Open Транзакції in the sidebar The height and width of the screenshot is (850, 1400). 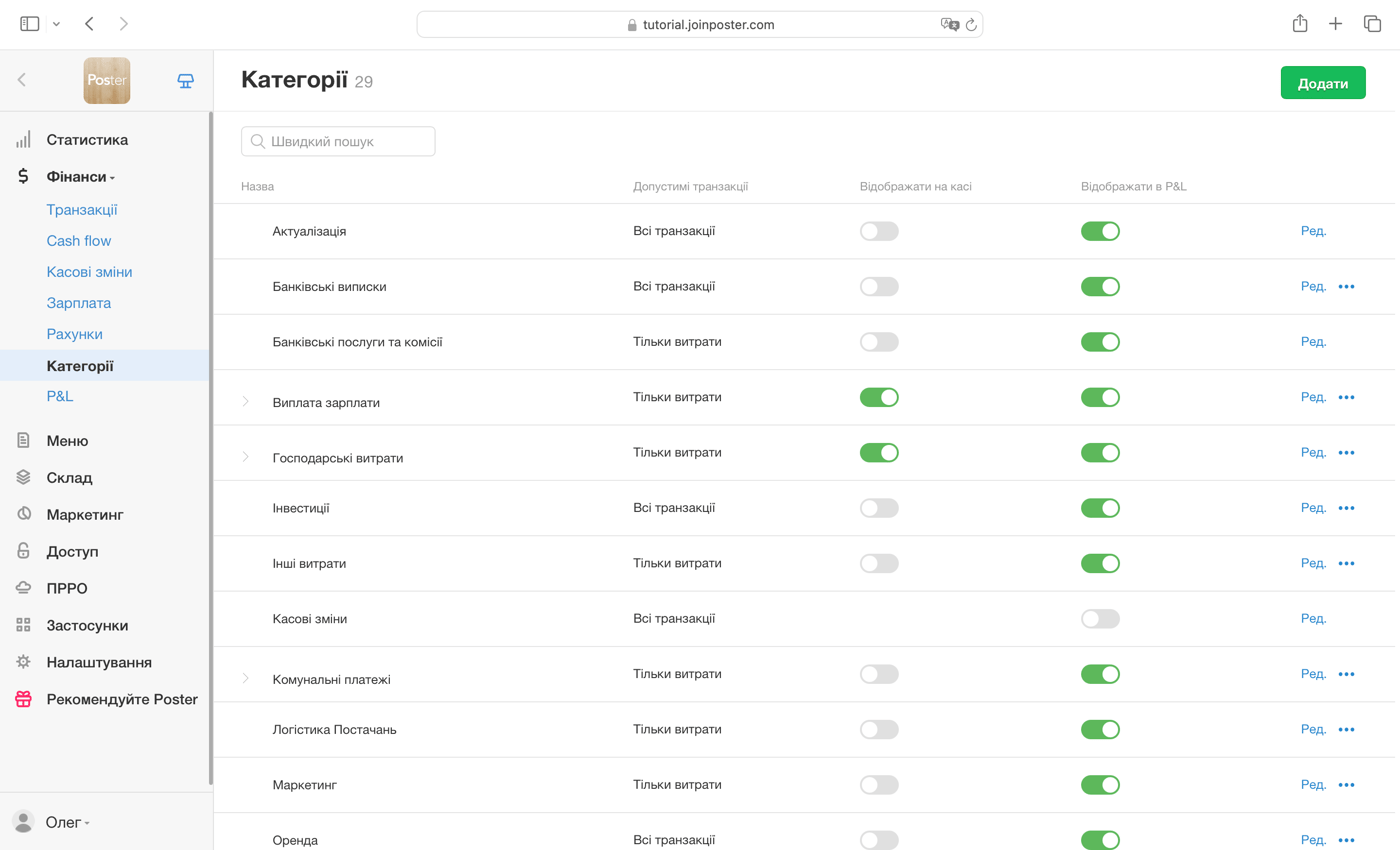tap(82, 210)
